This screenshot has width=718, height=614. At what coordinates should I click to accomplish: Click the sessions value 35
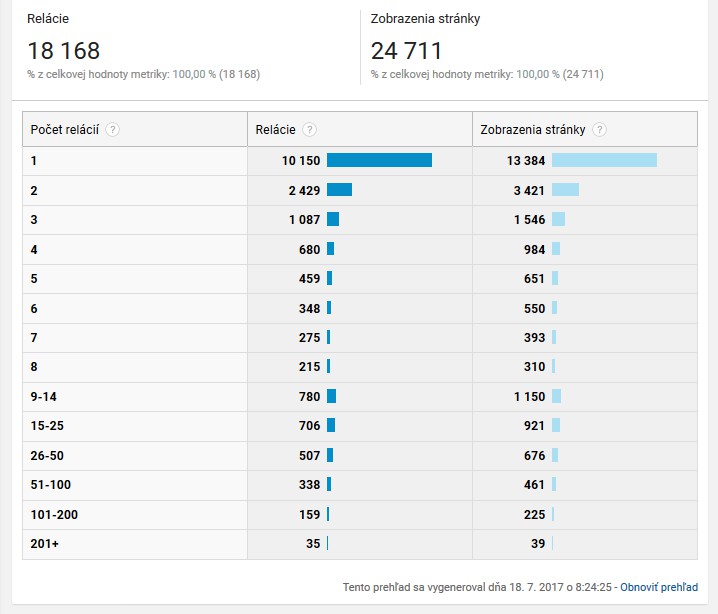tap(313, 543)
